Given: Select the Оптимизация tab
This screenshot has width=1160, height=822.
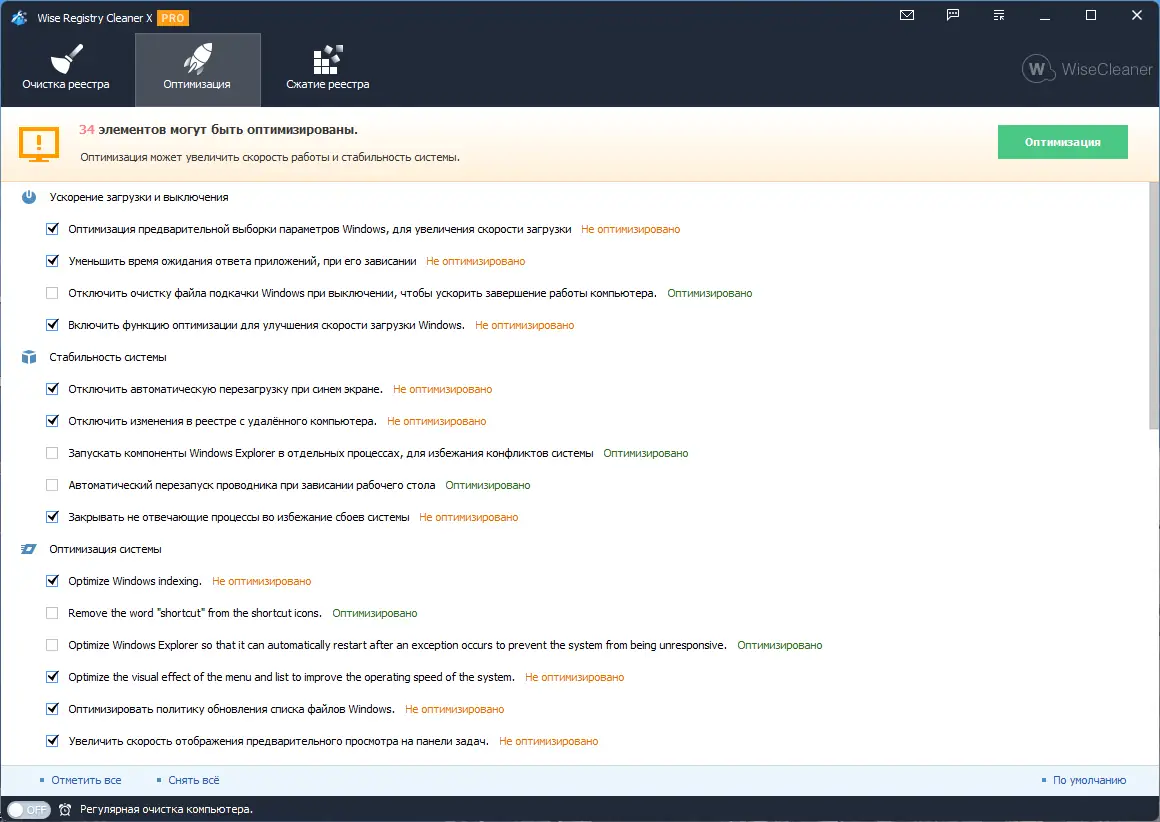Looking at the screenshot, I should tap(198, 70).
